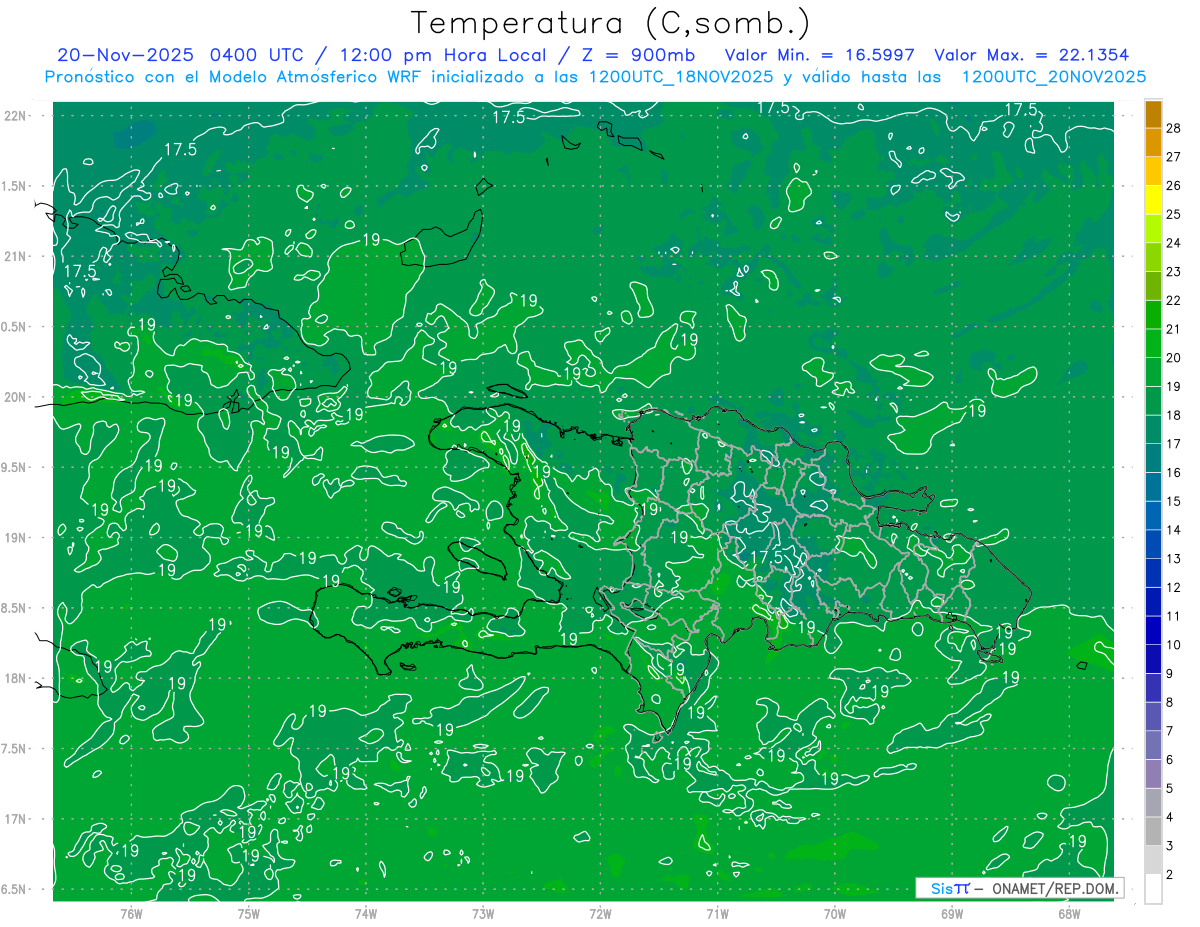
Task: Click the '75W' longitude axis label
Action: 248,913
